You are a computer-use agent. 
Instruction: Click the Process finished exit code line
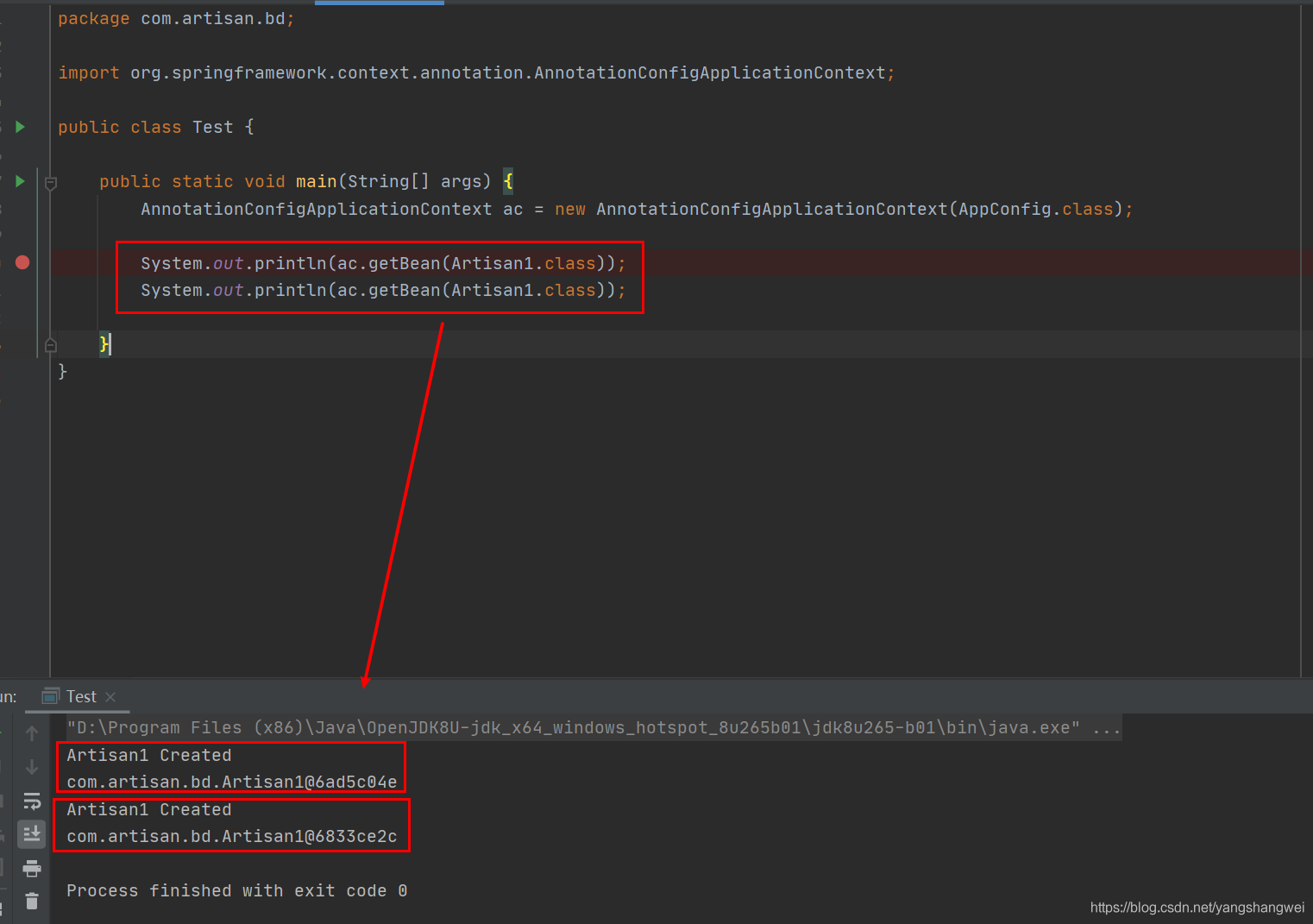pyautogui.click(x=236, y=890)
